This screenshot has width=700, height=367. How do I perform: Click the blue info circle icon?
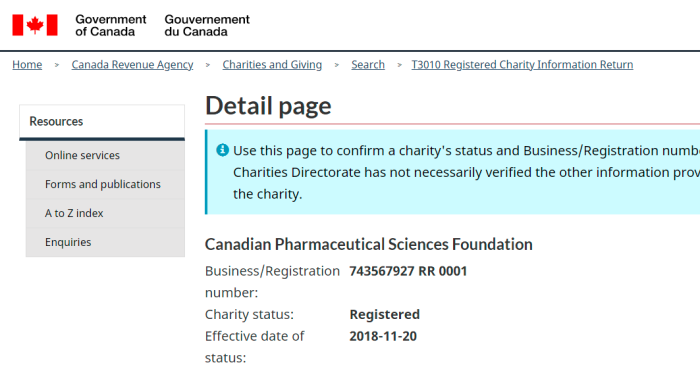pos(222,150)
